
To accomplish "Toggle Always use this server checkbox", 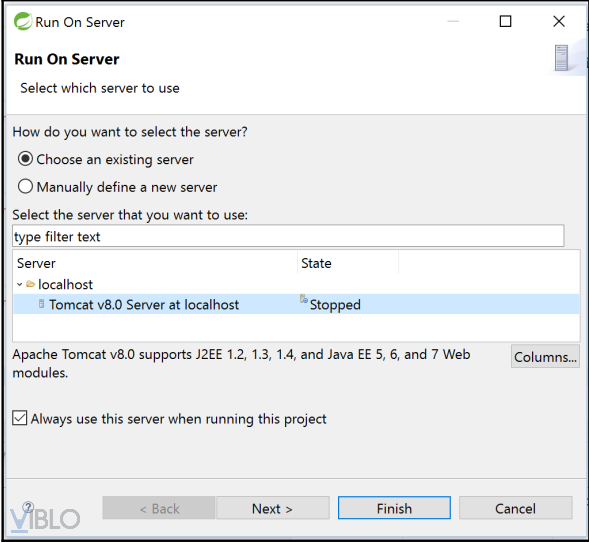I will pos(20,418).
